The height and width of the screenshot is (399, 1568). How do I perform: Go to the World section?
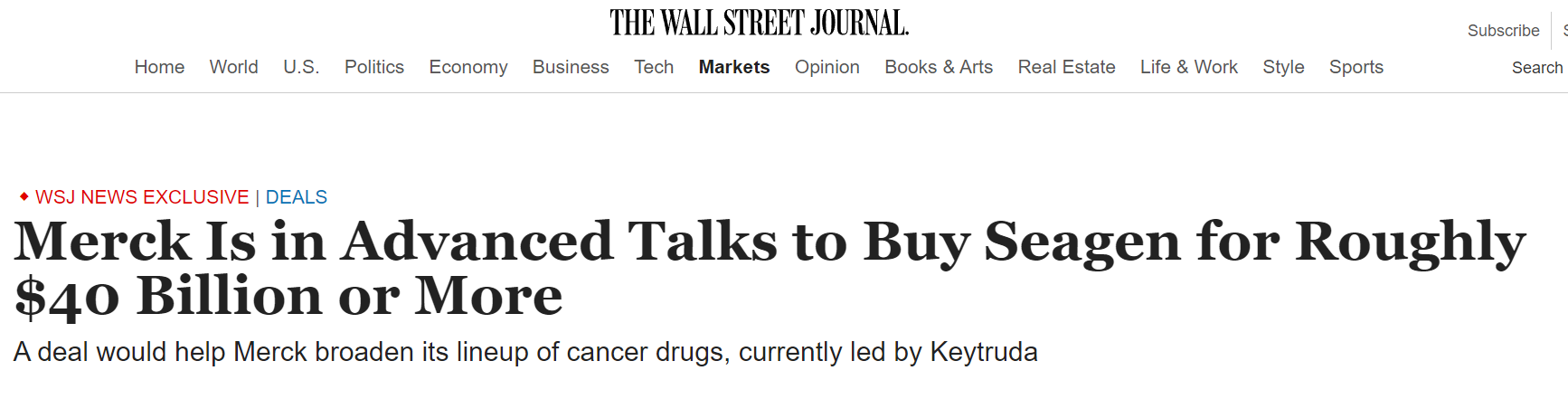click(x=233, y=67)
